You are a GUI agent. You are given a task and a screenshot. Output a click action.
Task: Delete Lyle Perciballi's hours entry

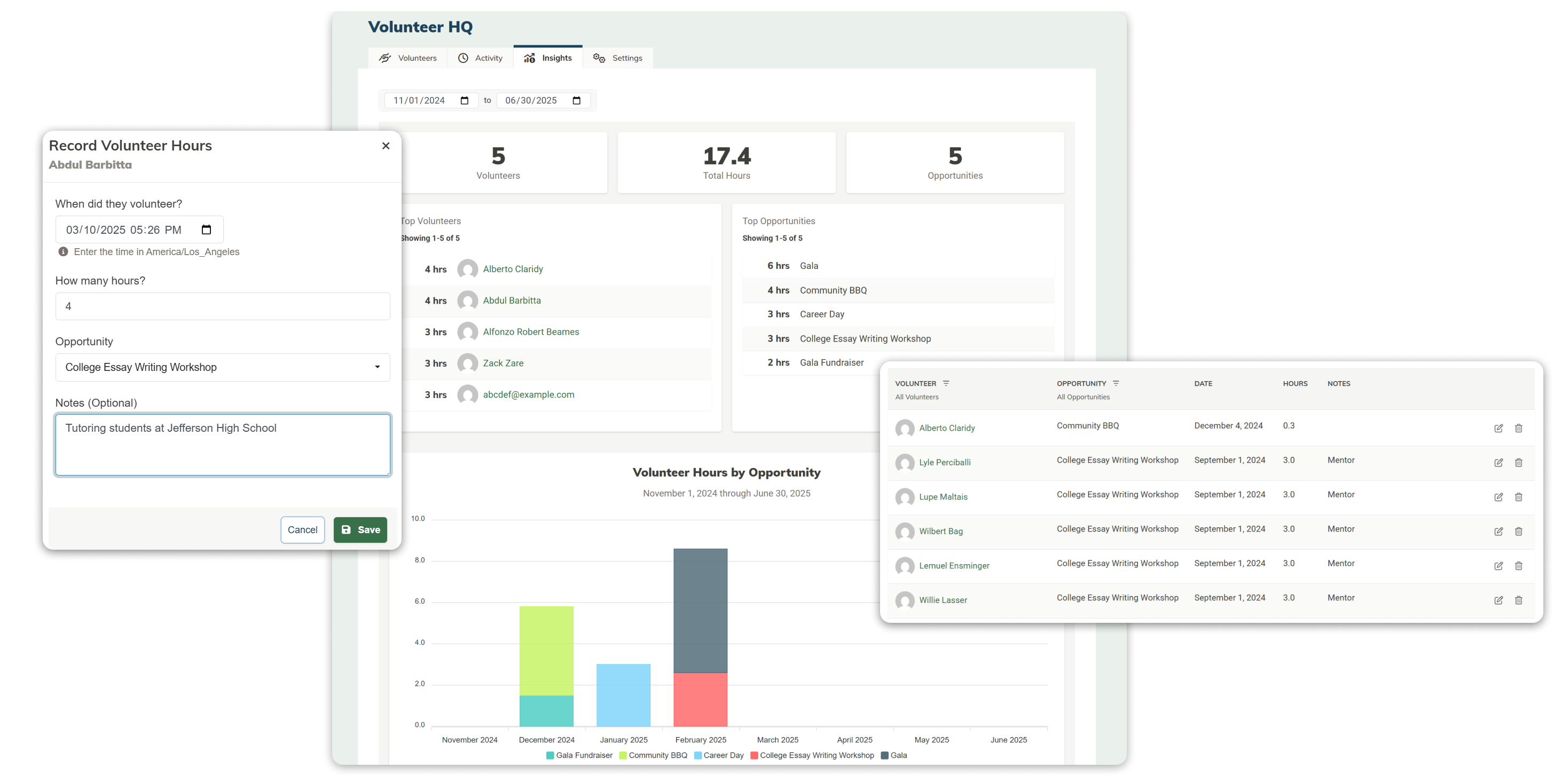pyautogui.click(x=1518, y=463)
